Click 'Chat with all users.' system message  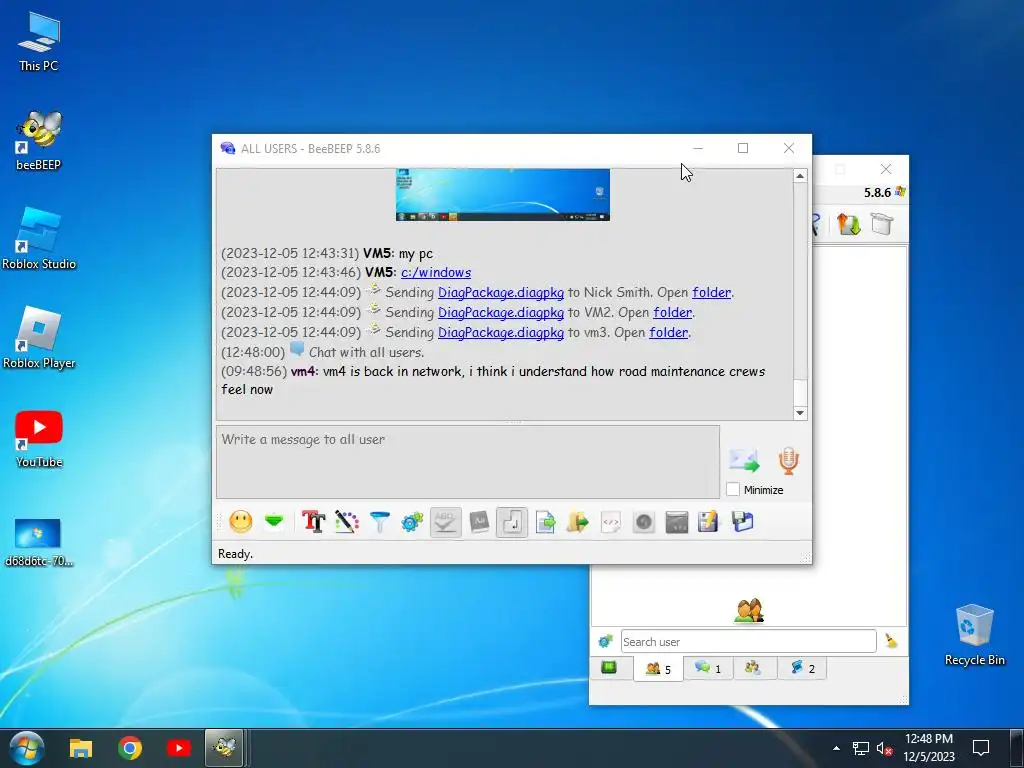coord(366,352)
